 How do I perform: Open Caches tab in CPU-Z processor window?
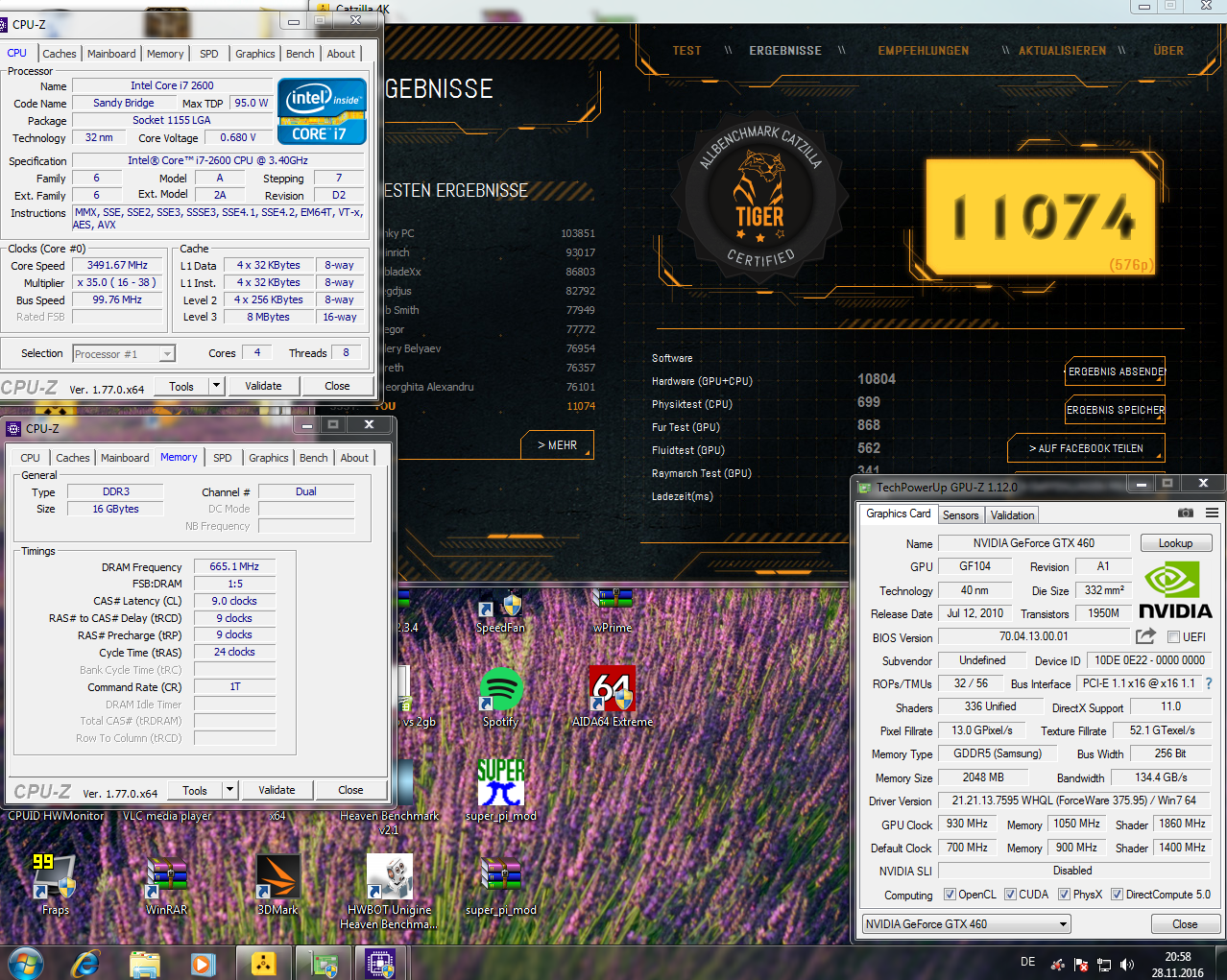[x=60, y=54]
